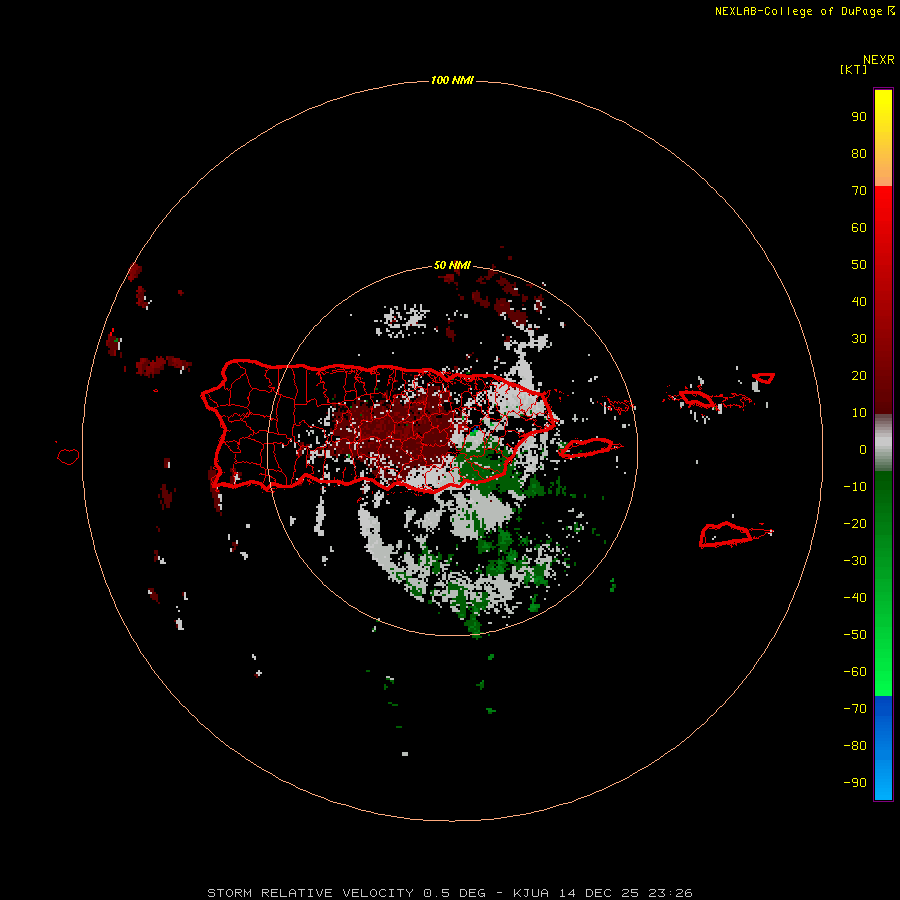Select the 100 NMI range ring label
The width and height of the screenshot is (900, 900).
coord(452,80)
